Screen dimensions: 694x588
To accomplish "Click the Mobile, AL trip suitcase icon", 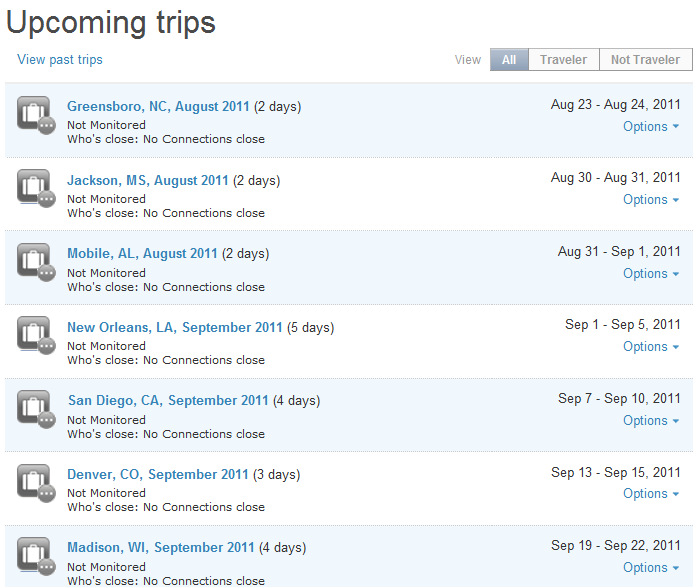I will point(35,262).
